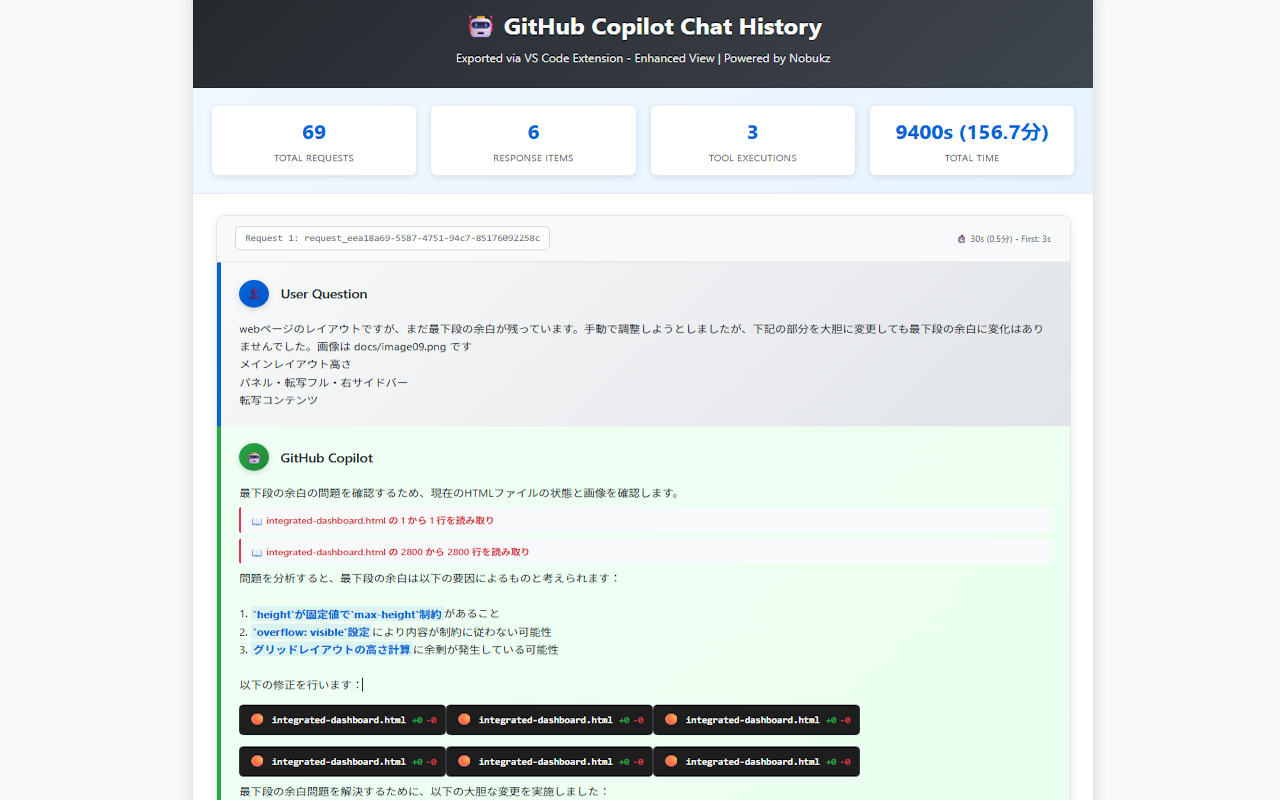Click the '30s (0.5分) - First: 3s' timing text
The height and width of the screenshot is (800, 1280).
pyautogui.click(x=1011, y=239)
